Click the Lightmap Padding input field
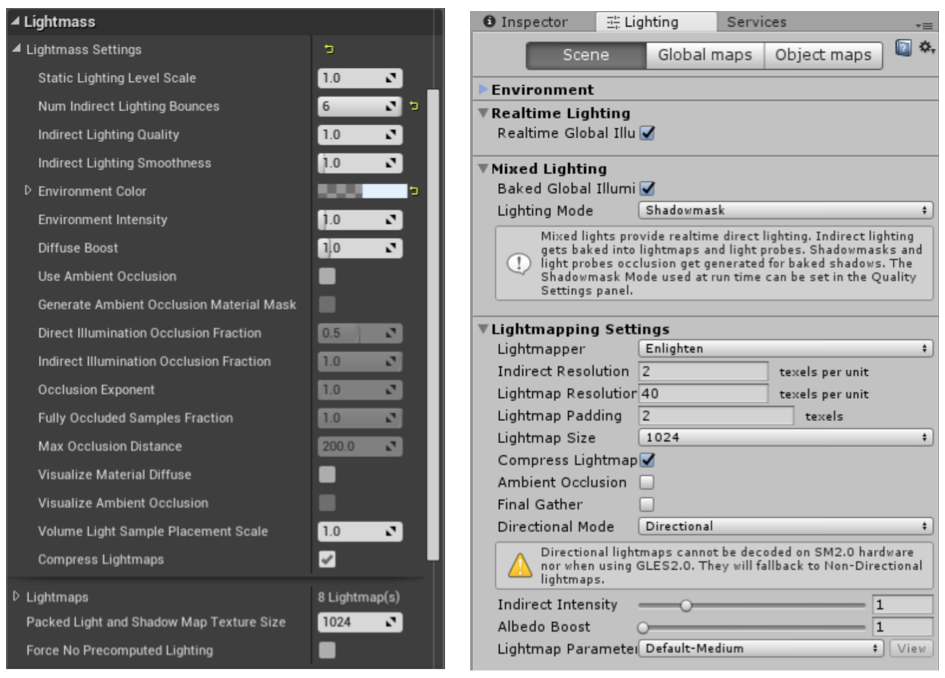This screenshot has width=945, height=678. pyautogui.click(x=715, y=416)
